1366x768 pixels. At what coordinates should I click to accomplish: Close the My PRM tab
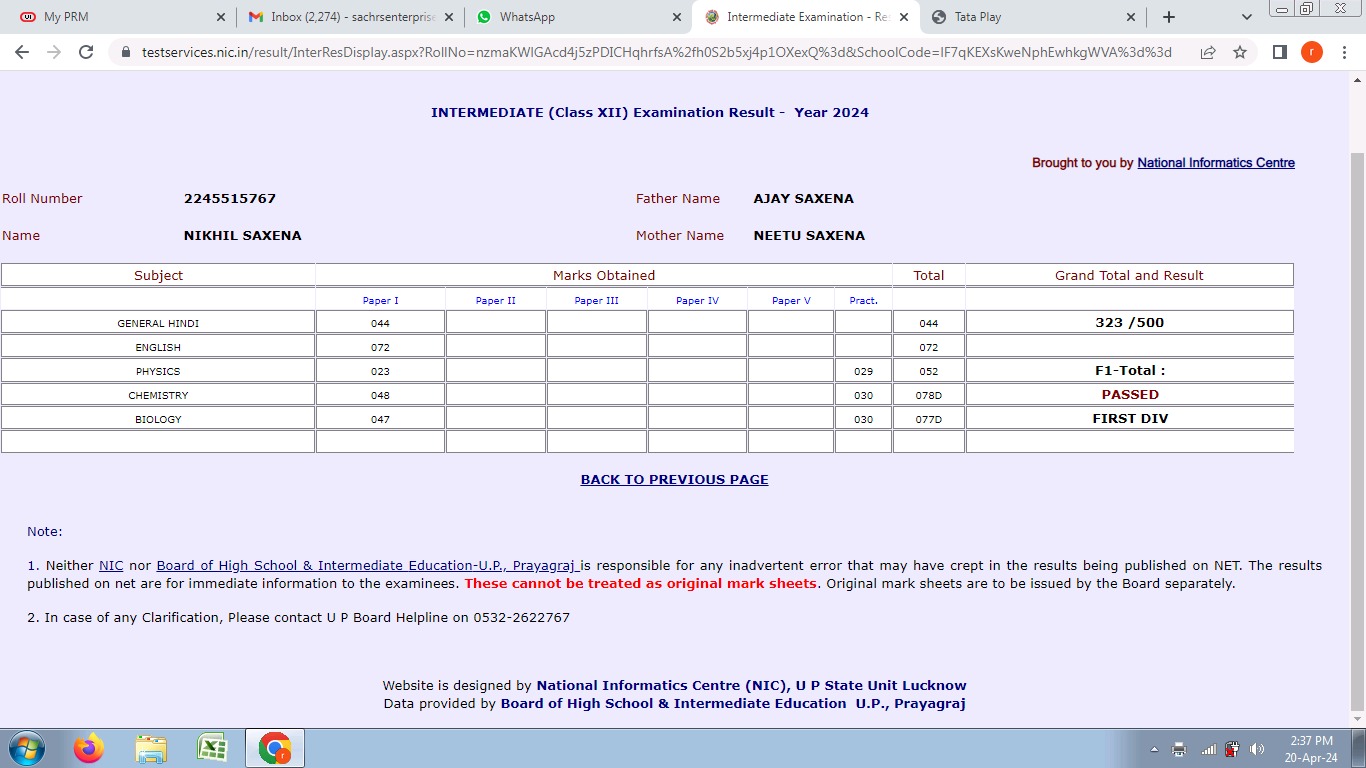(x=220, y=17)
